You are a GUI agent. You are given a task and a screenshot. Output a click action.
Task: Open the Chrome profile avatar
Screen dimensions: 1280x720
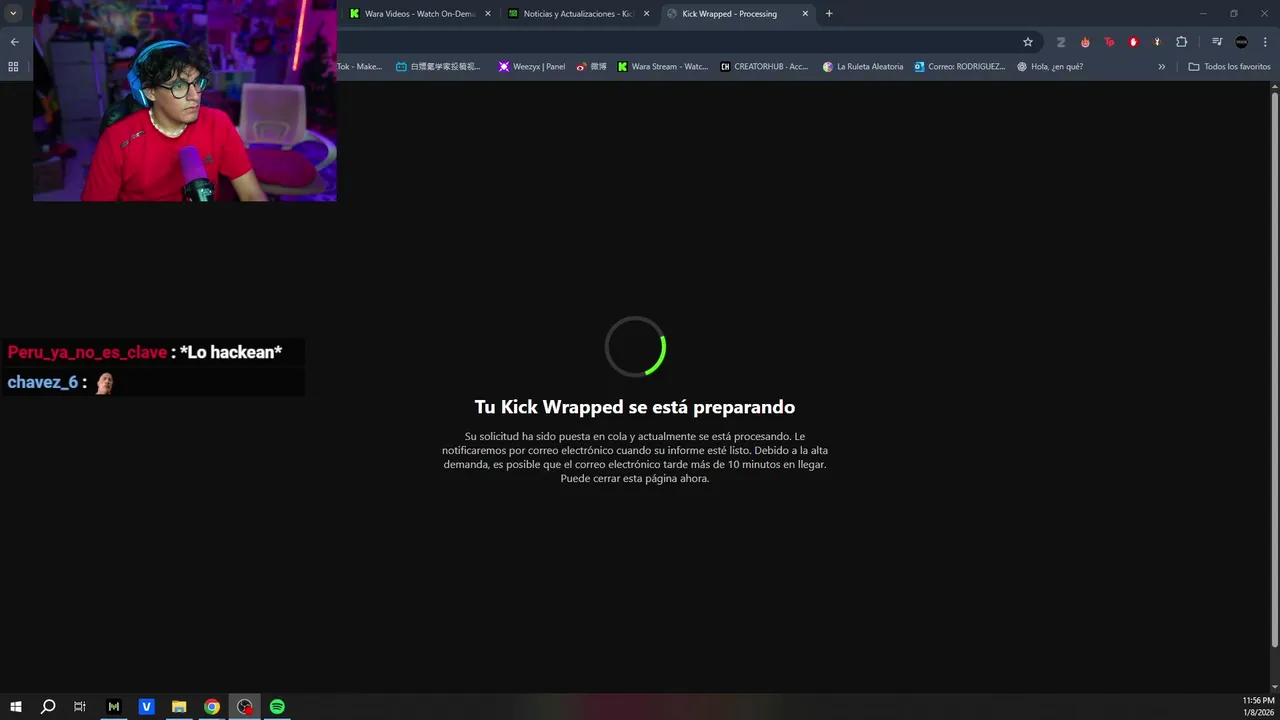[x=1241, y=42]
